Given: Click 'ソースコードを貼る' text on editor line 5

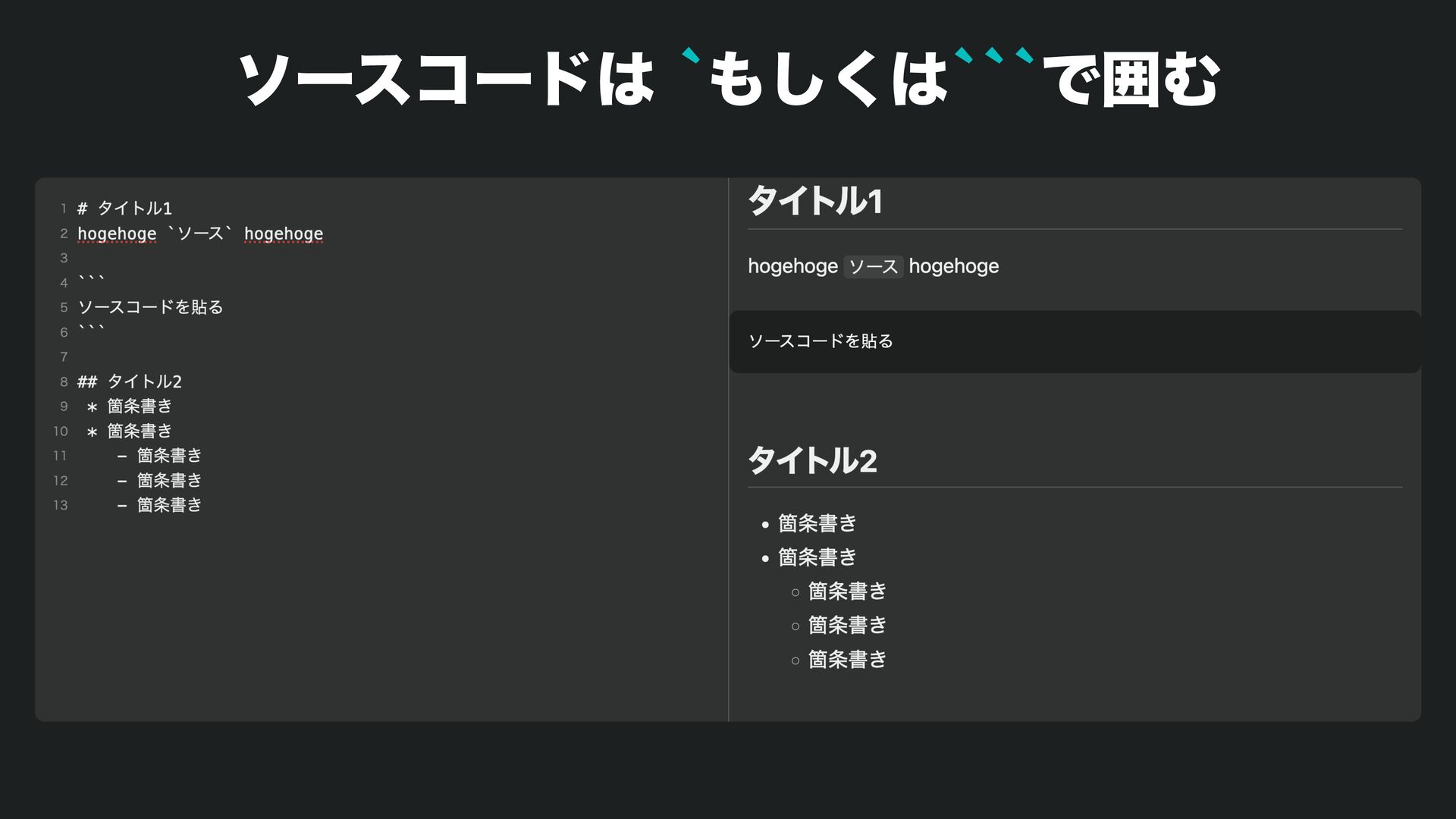Looking at the screenshot, I should click(x=150, y=307).
